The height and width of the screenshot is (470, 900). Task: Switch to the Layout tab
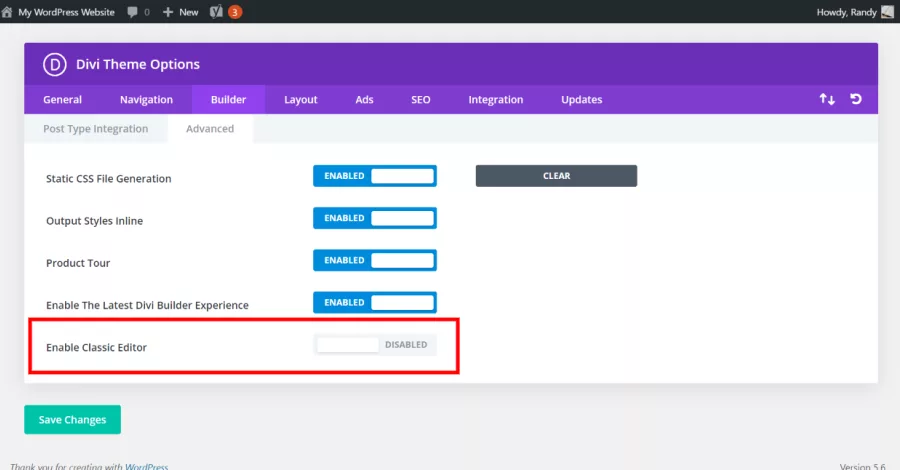point(301,99)
